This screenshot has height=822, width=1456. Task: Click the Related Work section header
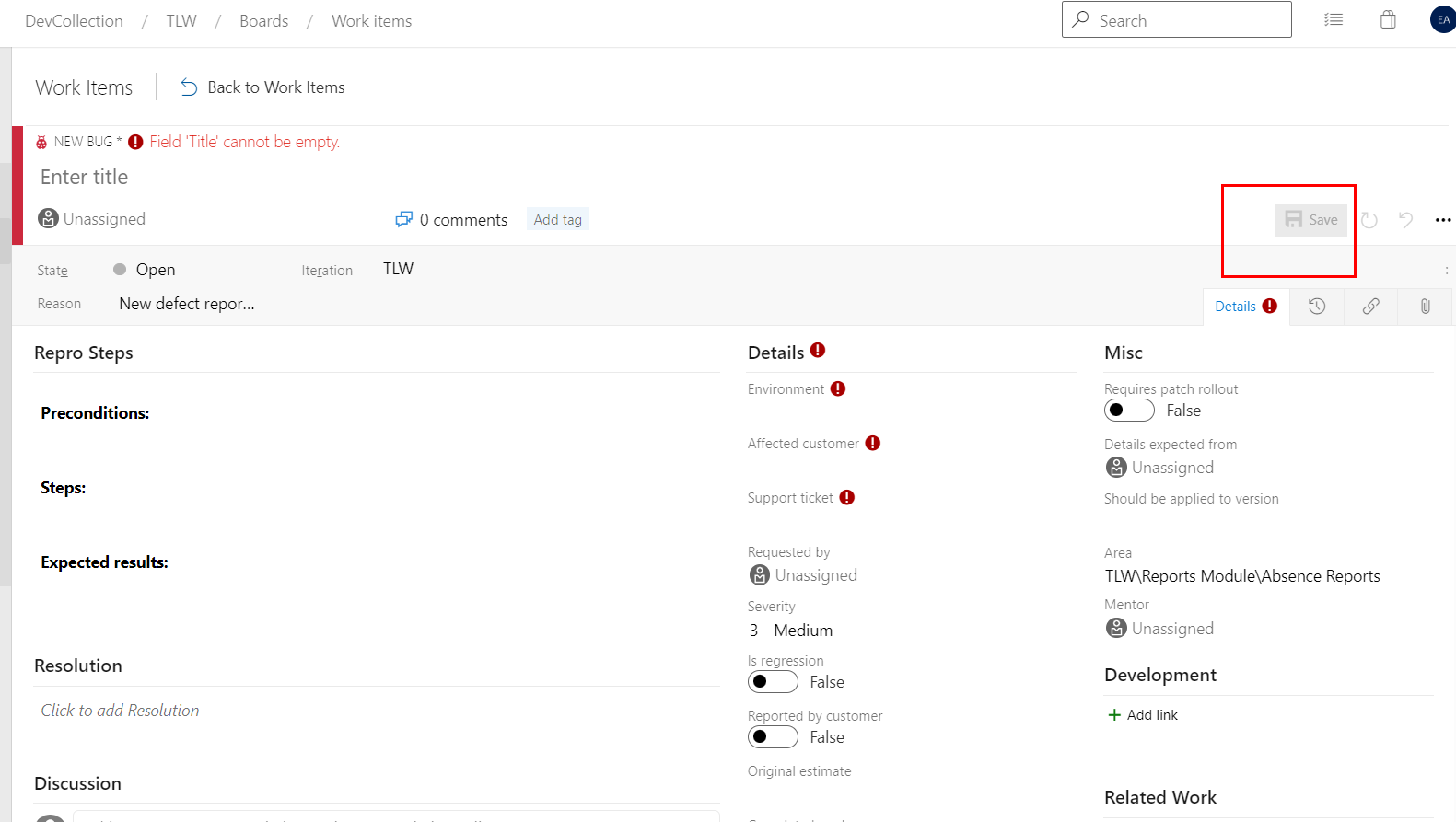pos(1160,797)
